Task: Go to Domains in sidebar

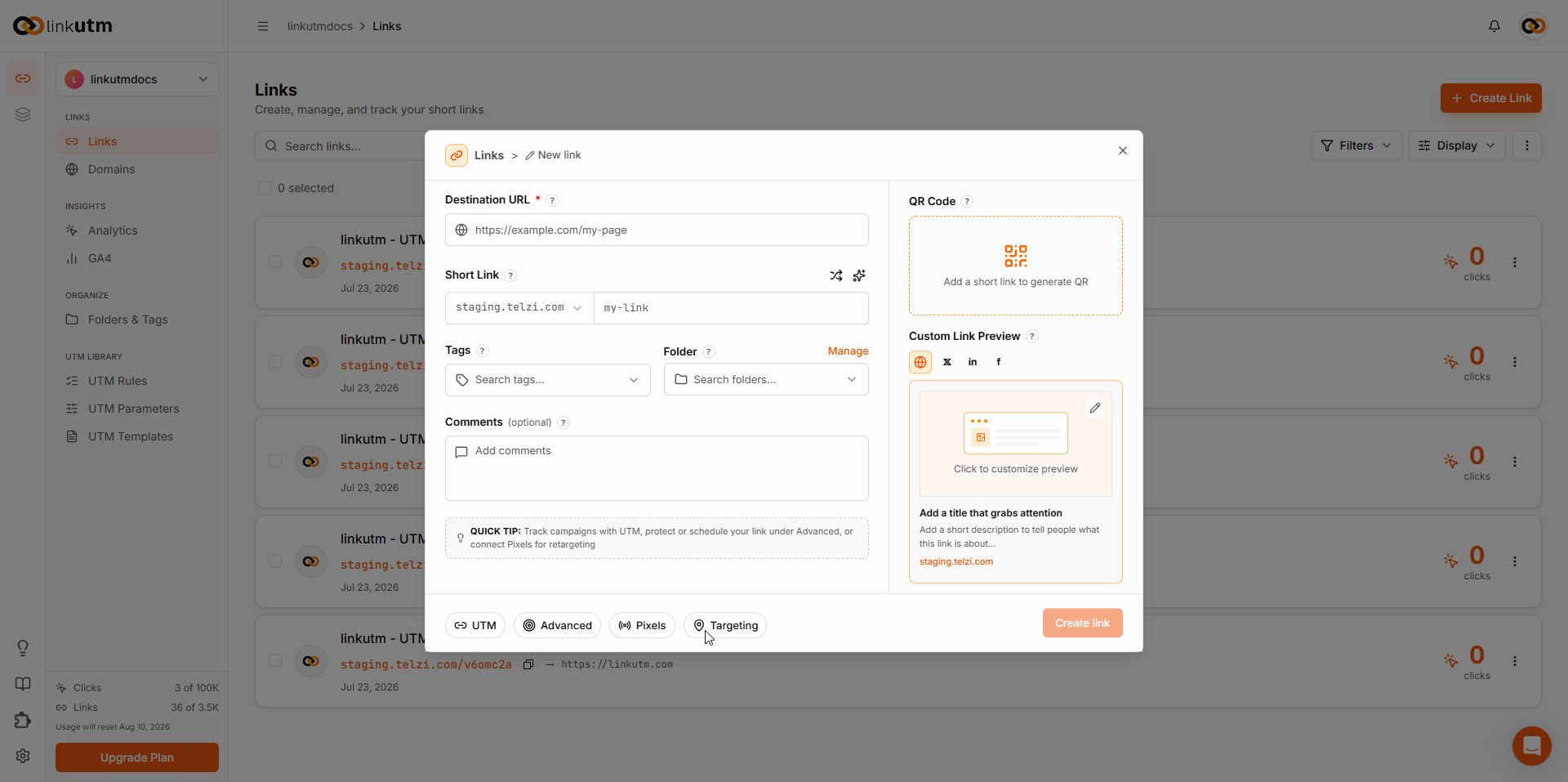Action: pyautogui.click(x=137, y=169)
